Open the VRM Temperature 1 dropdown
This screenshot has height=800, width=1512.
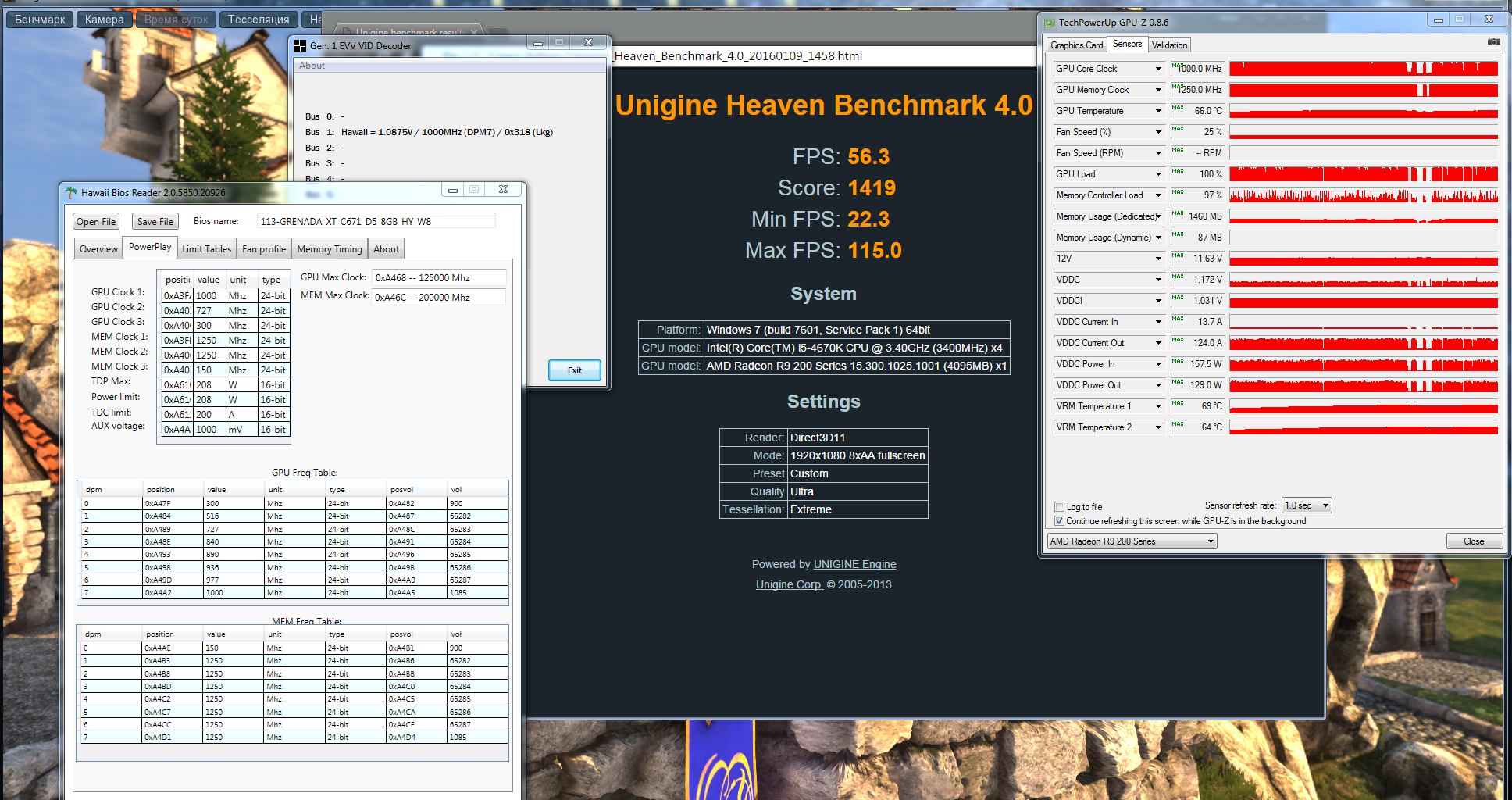[x=1158, y=406]
